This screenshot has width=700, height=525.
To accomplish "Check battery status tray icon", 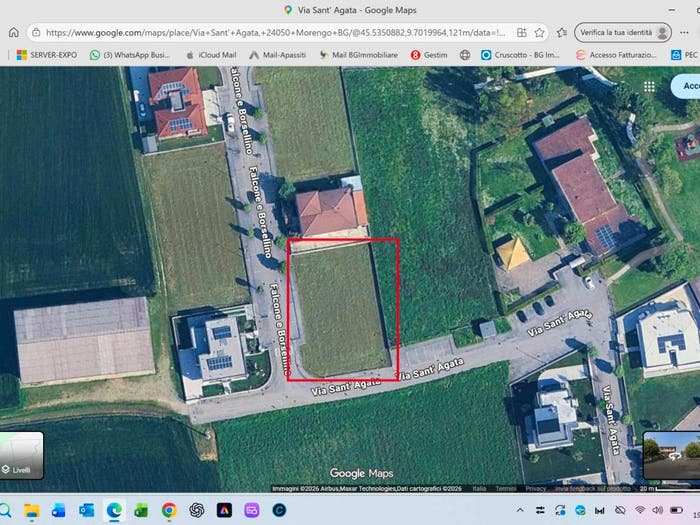I will (x=676, y=510).
